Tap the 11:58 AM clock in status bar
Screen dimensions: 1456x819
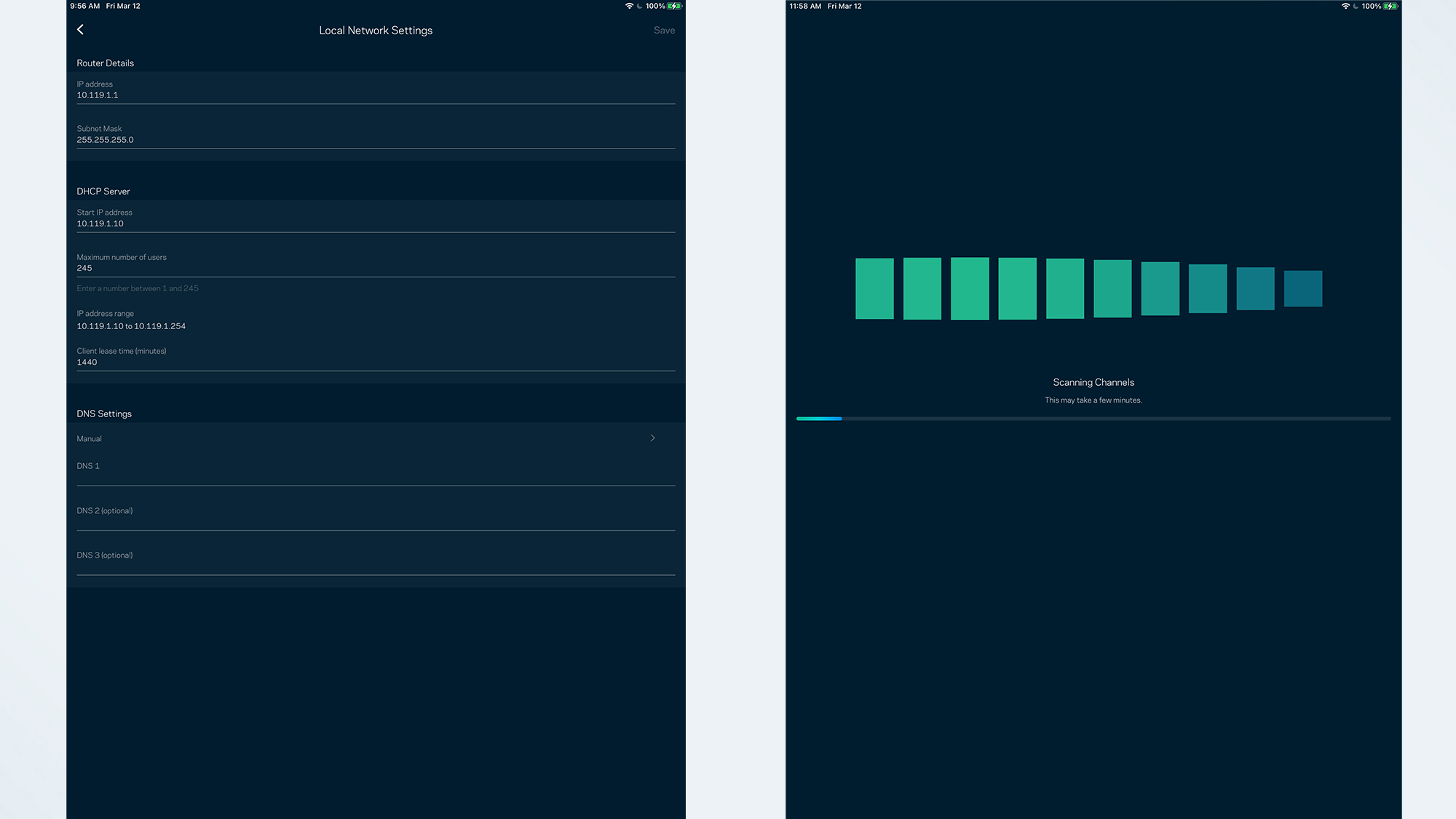805,6
